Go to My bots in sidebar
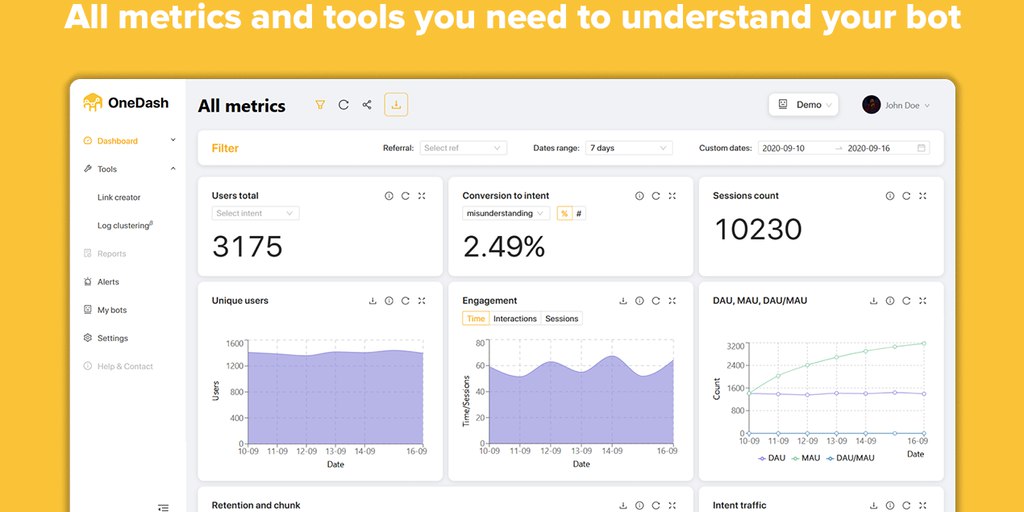Screen dimensions: 1024x512 [x=111, y=310]
